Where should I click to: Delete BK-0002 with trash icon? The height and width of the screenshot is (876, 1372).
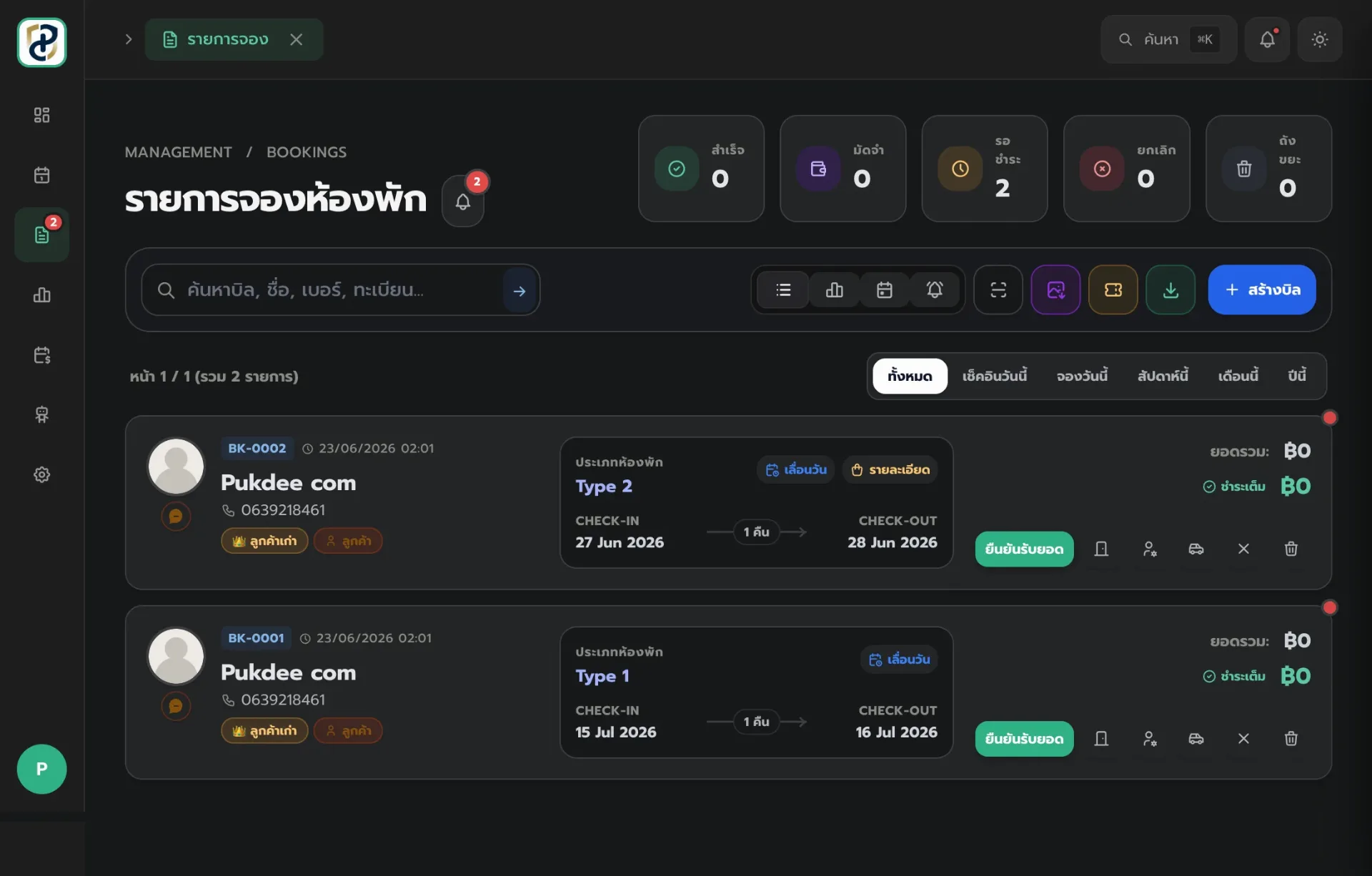coord(1291,549)
